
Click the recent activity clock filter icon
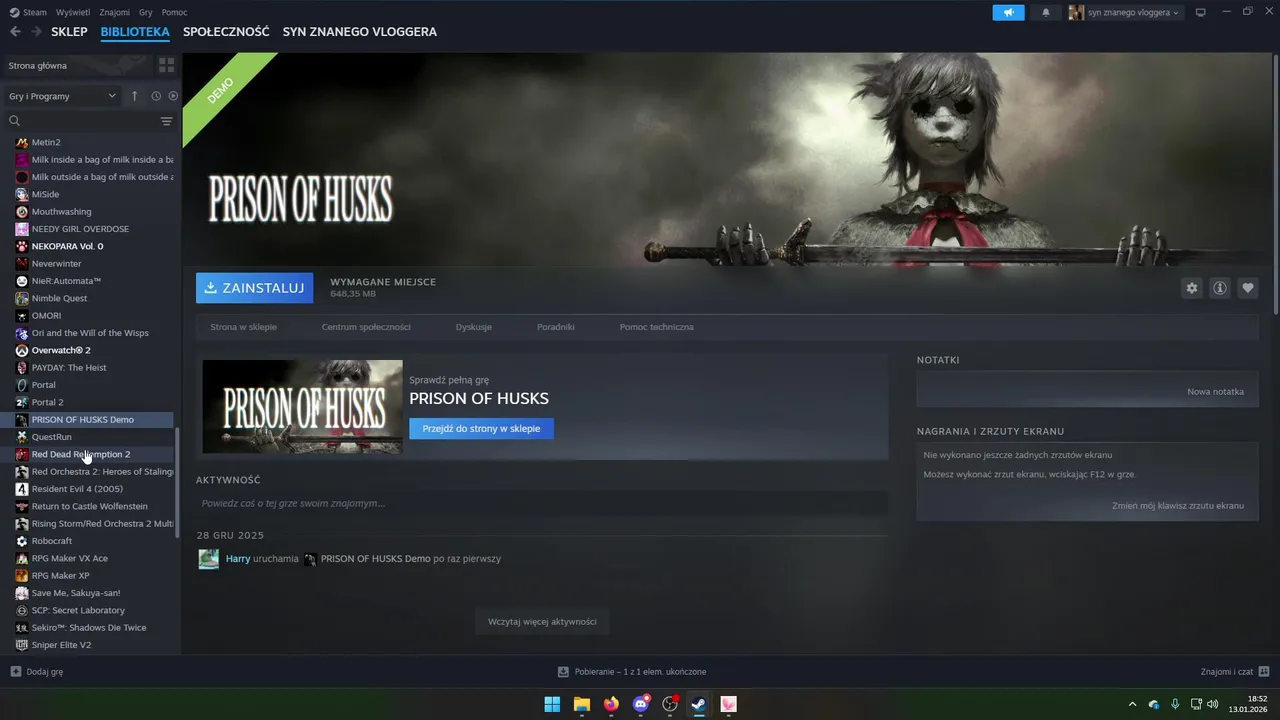[156, 96]
